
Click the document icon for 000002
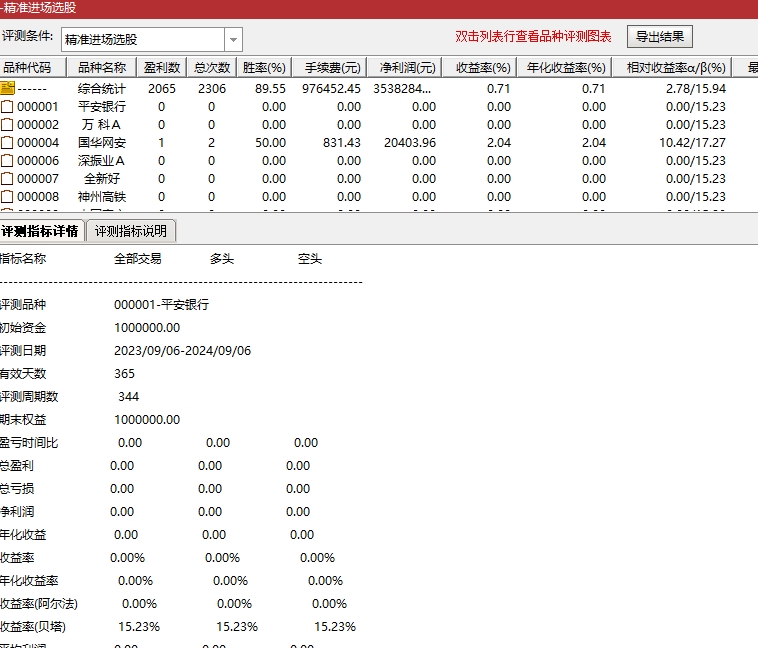pos(7,124)
